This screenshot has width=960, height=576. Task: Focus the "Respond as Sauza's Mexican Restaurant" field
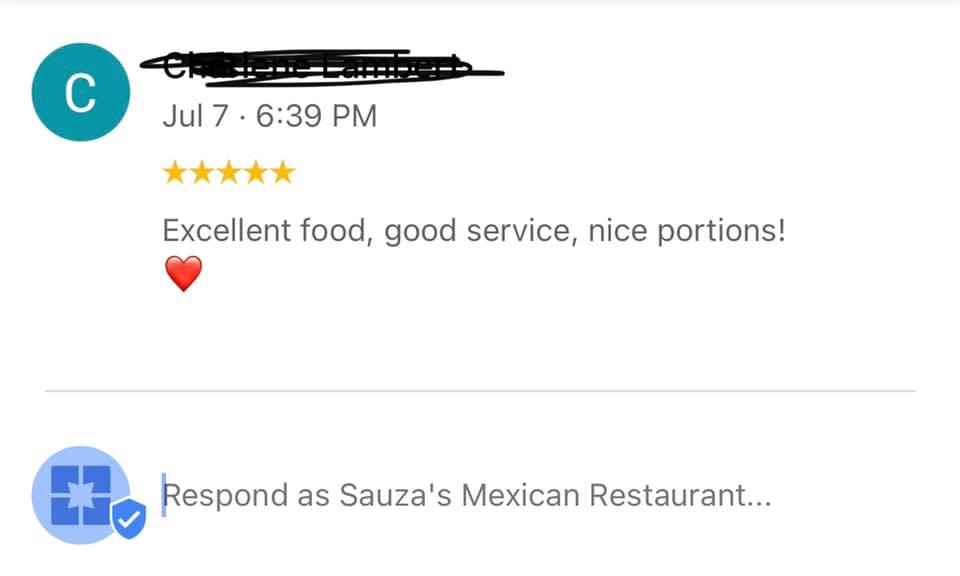(x=467, y=495)
